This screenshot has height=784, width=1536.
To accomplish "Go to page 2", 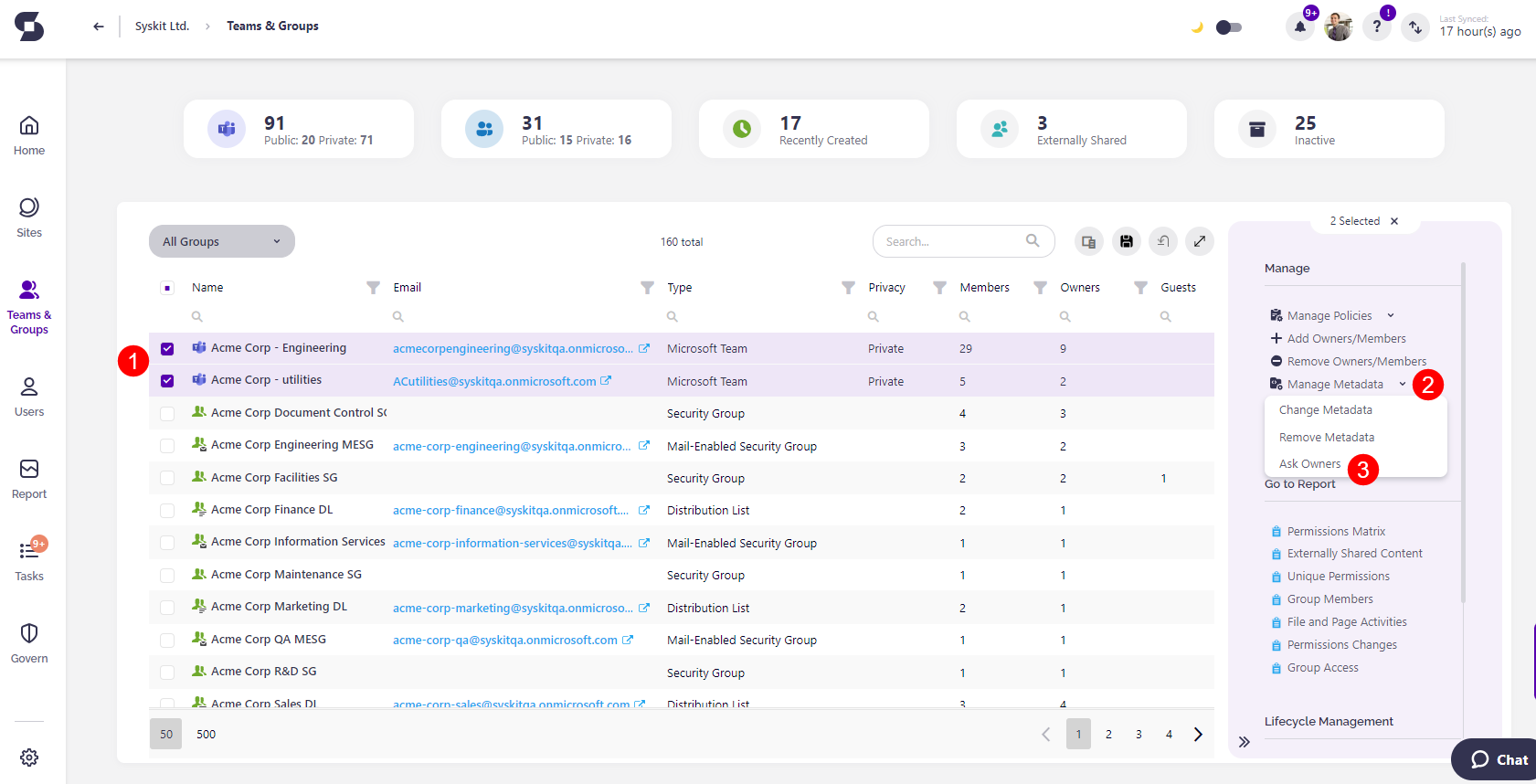I will coord(1108,735).
